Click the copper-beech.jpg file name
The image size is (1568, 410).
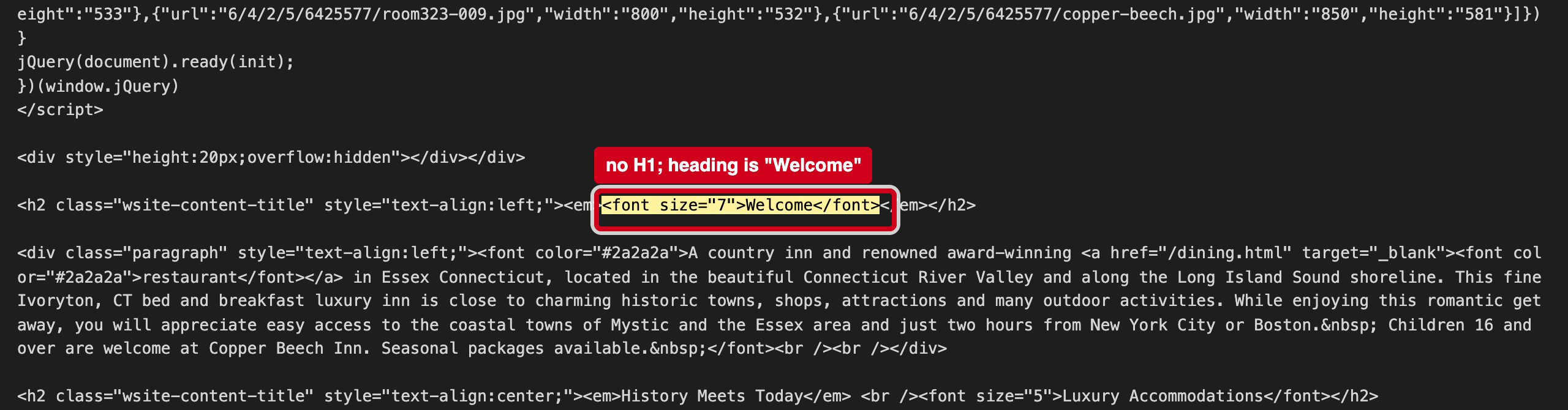coord(1139,14)
